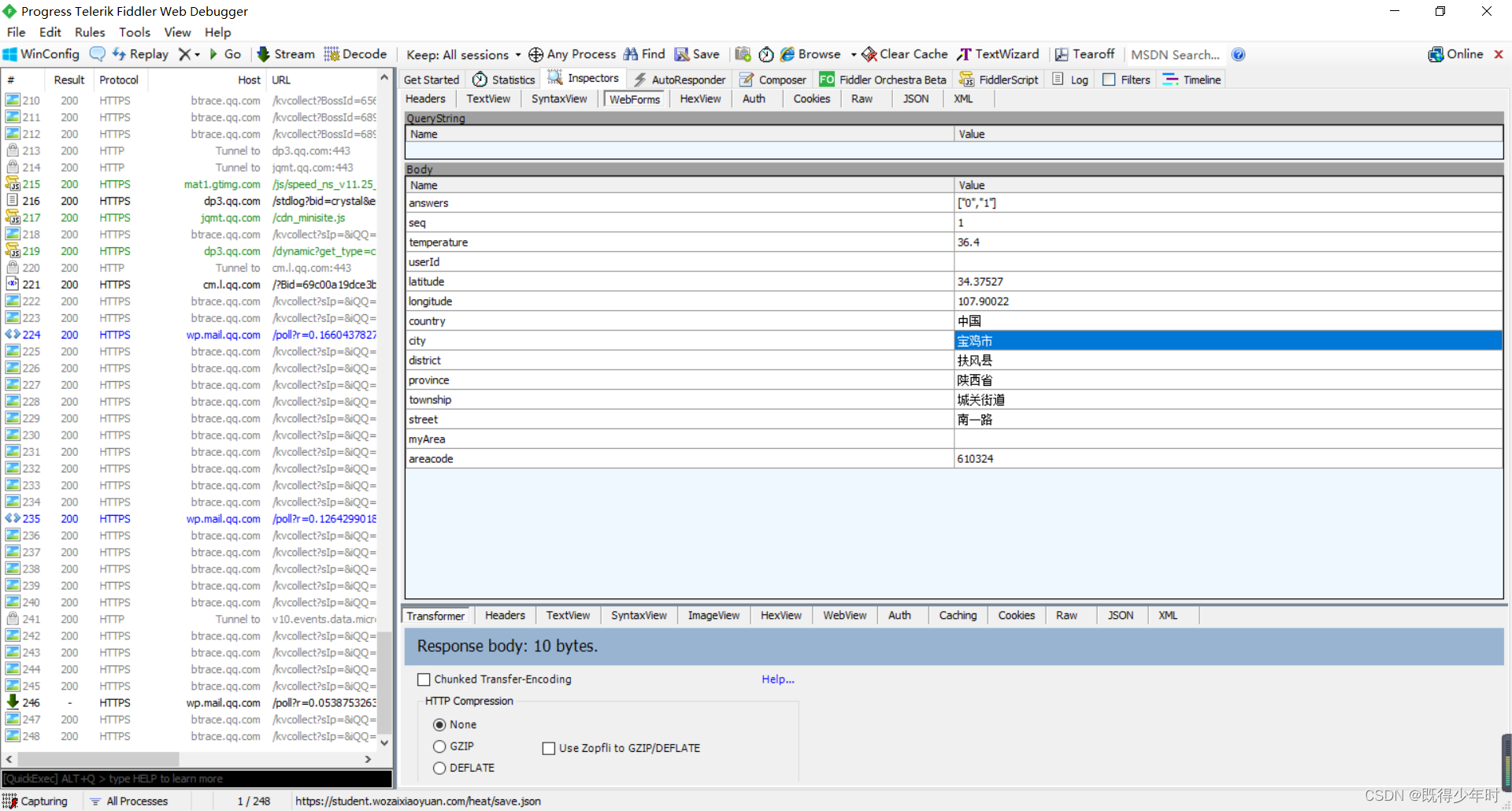The width and height of the screenshot is (1512, 811).
Task: Click the QuickExec command box
Action: [197, 779]
